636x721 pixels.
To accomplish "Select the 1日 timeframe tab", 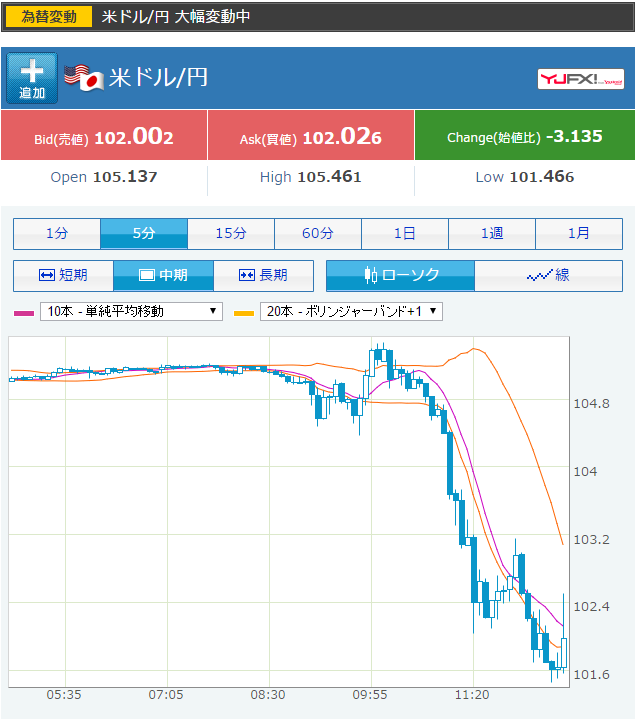I will click(x=405, y=234).
